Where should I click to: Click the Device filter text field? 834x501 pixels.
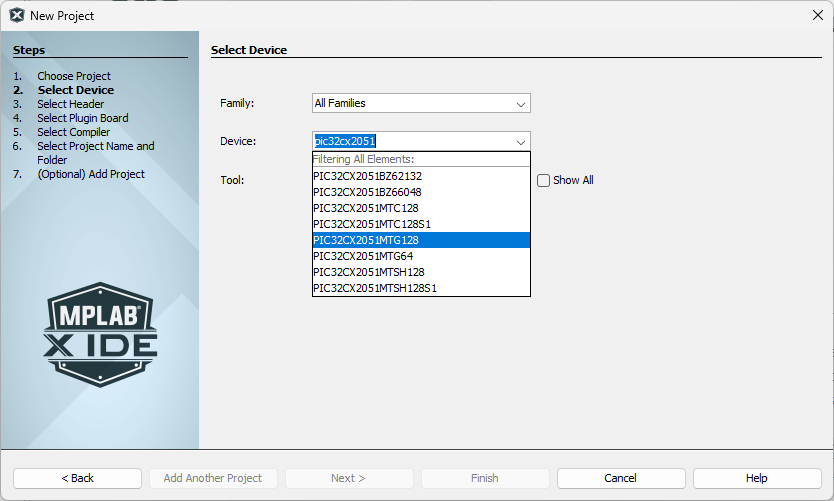[410, 142]
